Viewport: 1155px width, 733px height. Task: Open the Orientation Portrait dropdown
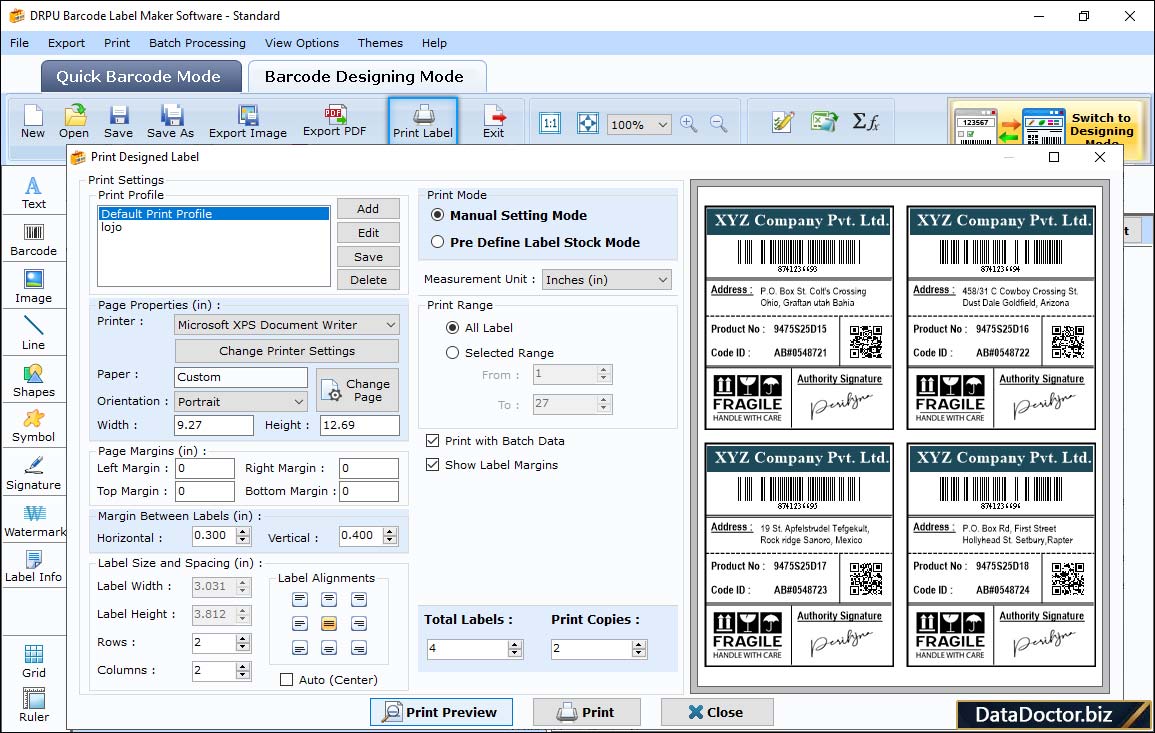point(241,401)
